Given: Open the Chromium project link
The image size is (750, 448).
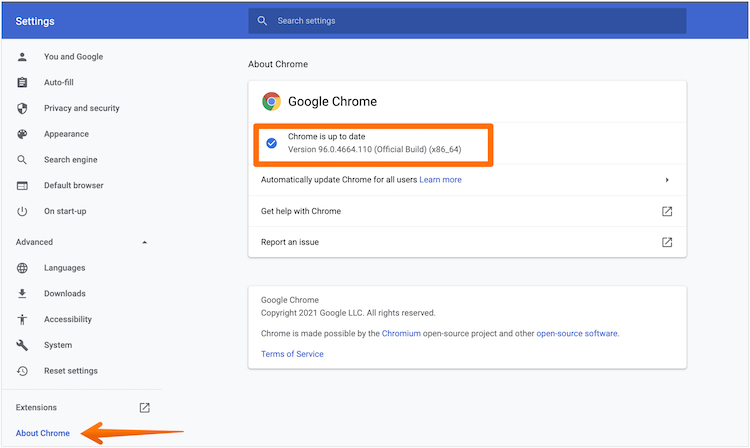Looking at the screenshot, I should pos(401,333).
